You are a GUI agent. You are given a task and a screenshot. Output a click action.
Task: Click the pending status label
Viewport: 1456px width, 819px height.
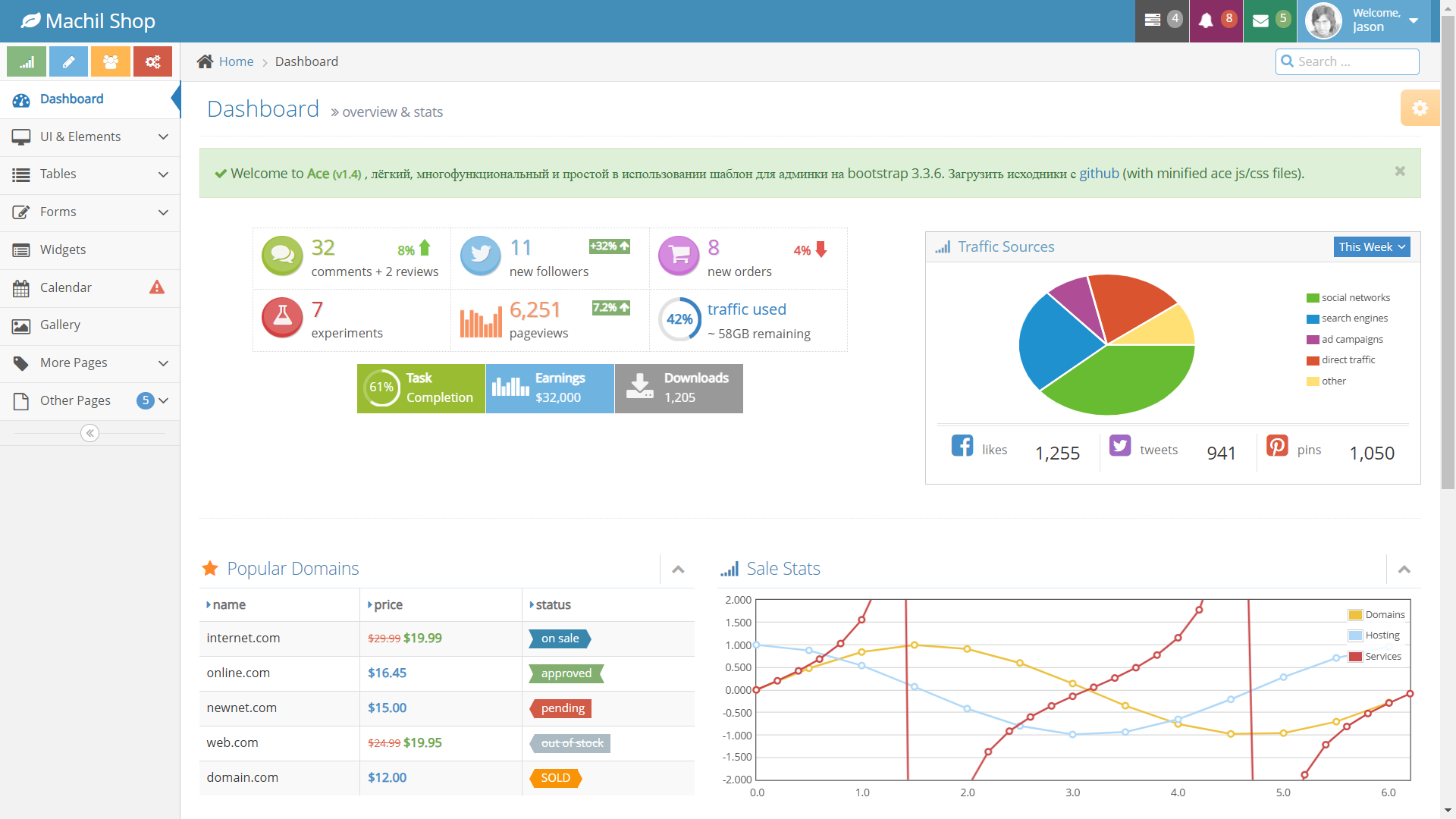pyautogui.click(x=562, y=708)
